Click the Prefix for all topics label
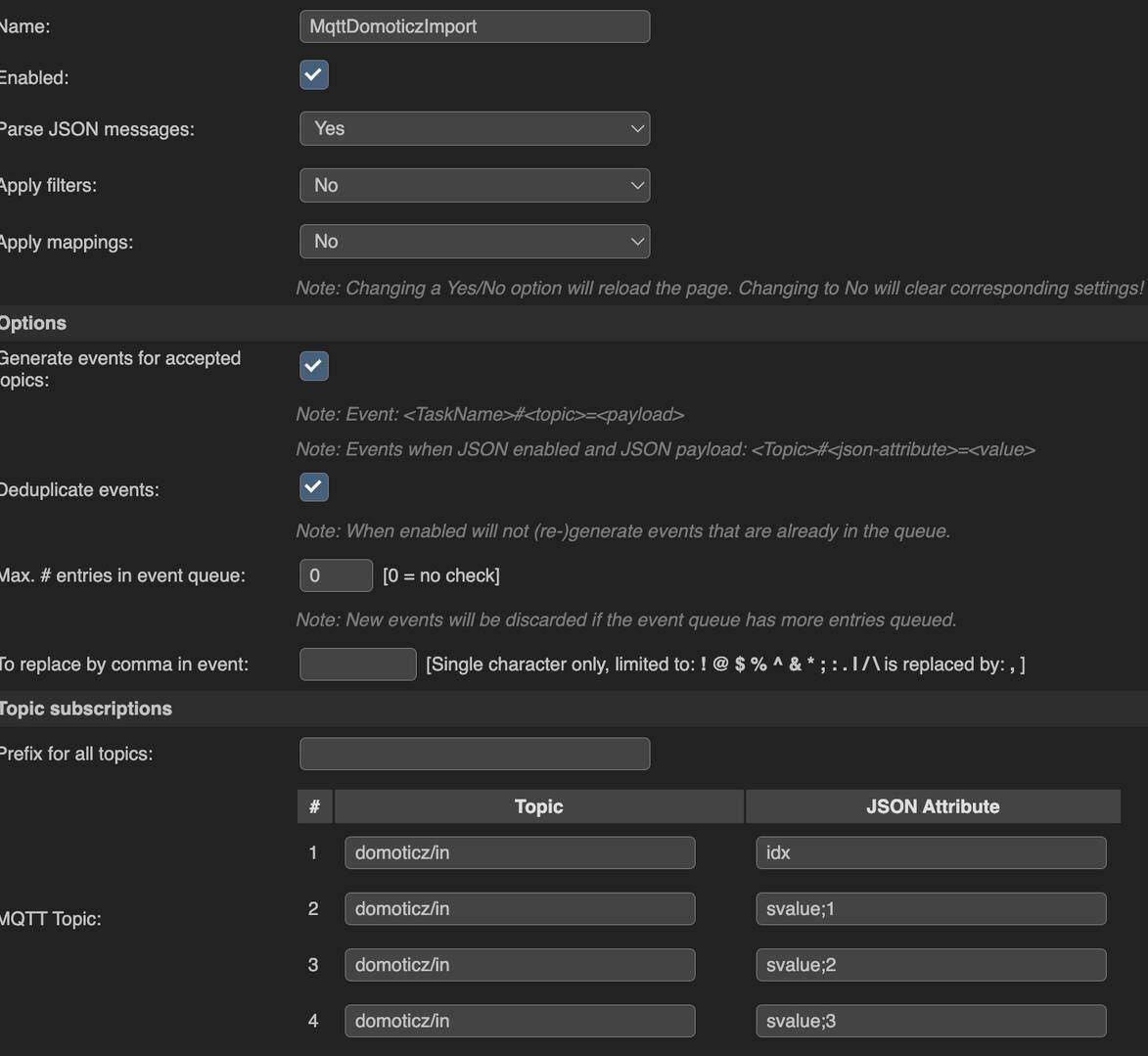1148x1056 pixels. click(x=76, y=754)
